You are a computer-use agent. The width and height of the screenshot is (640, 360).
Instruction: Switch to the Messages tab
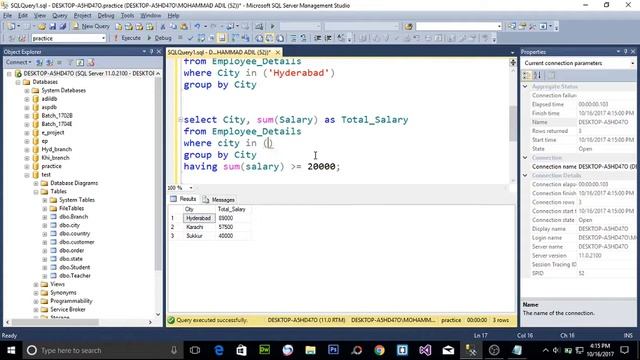[x=219, y=200]
